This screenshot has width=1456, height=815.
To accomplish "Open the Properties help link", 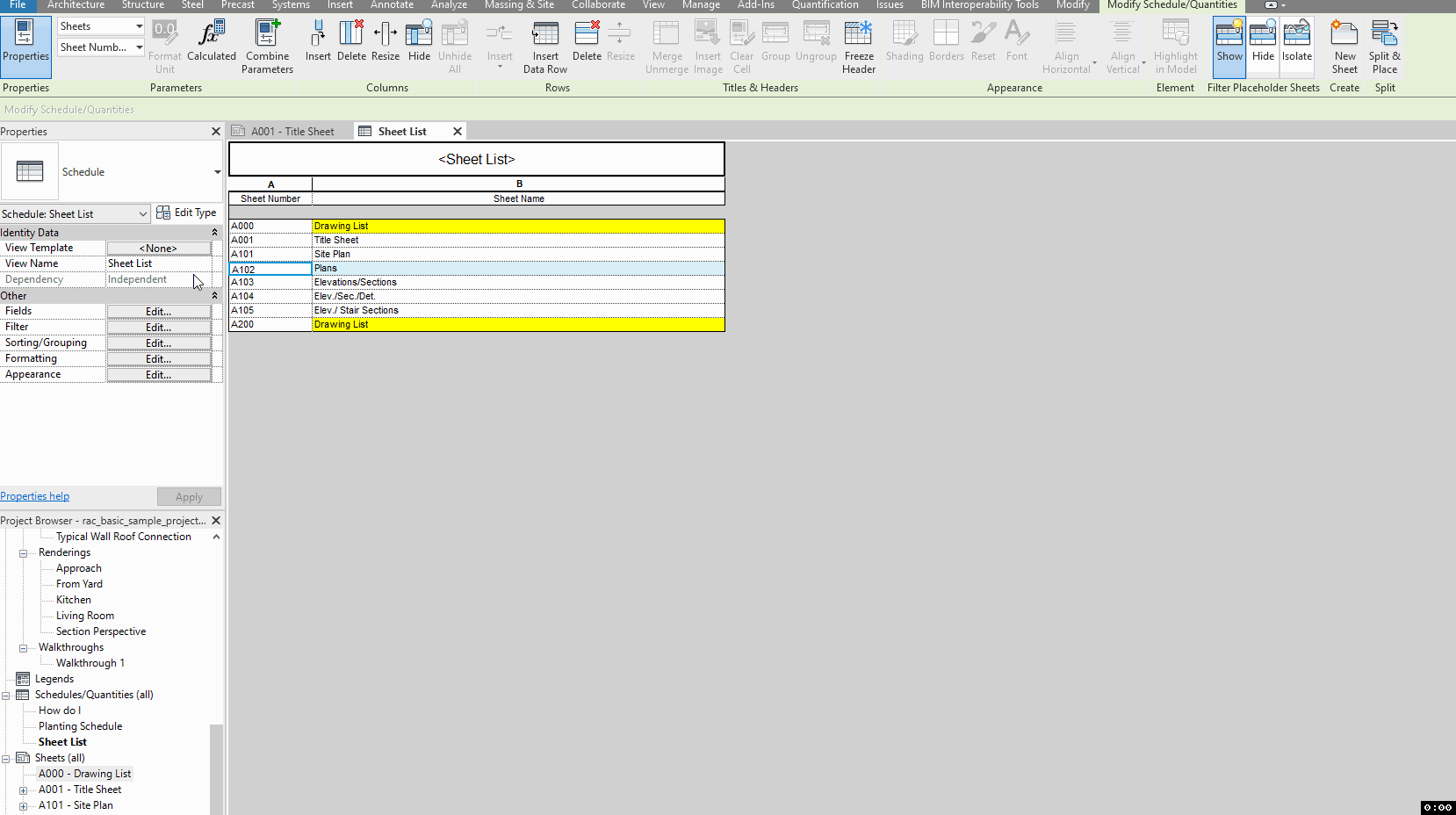I will click(x=34, y=496).
